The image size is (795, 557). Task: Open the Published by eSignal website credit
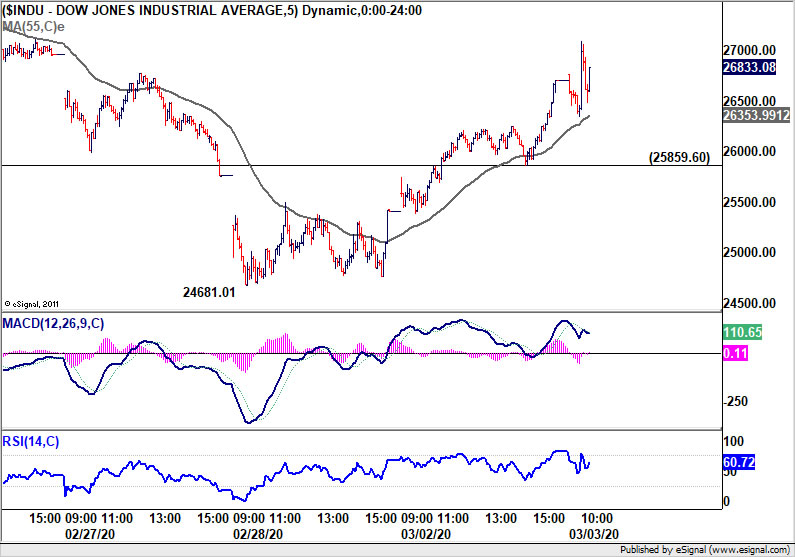705,550
